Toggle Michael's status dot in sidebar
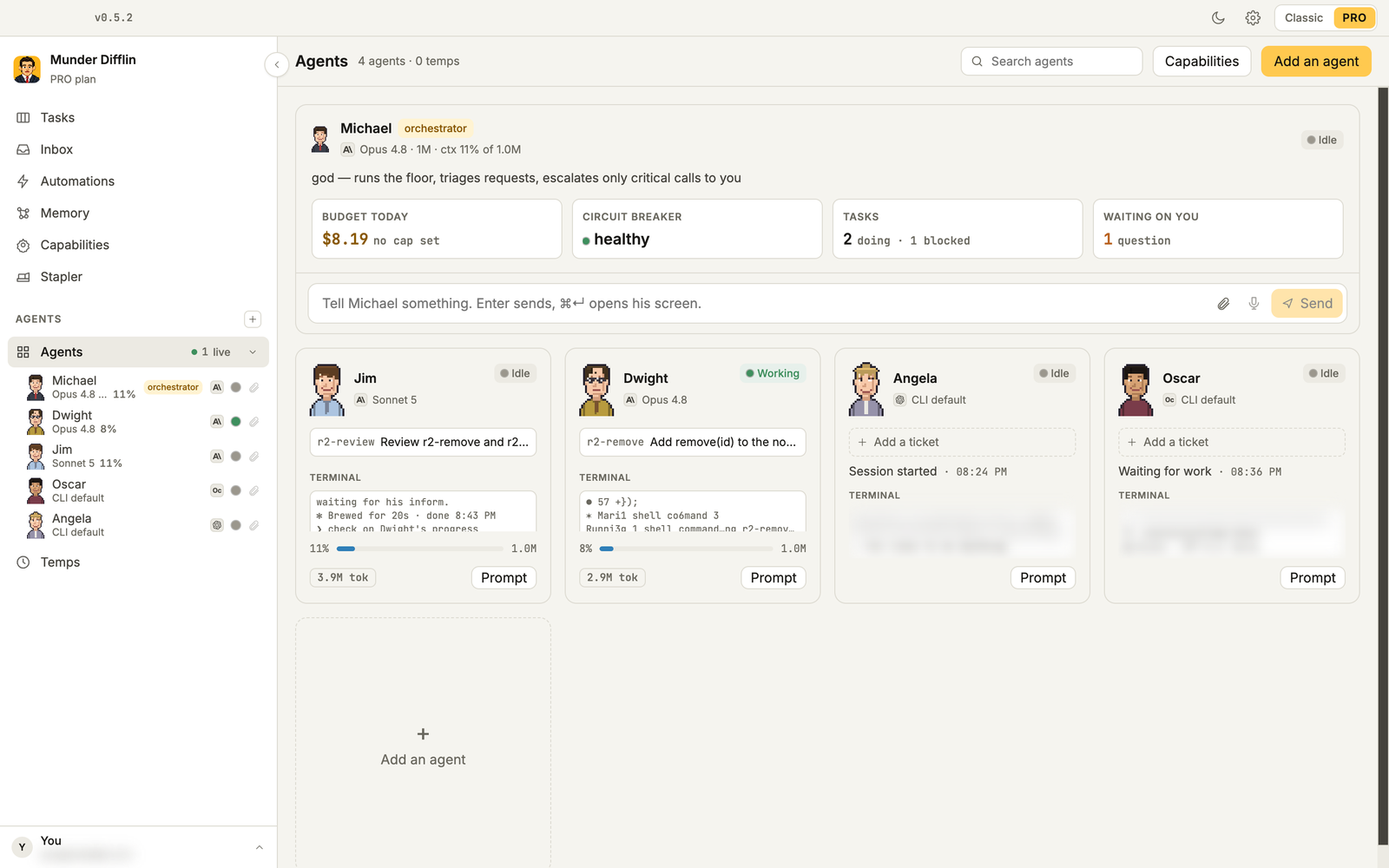 pos(235,387)
